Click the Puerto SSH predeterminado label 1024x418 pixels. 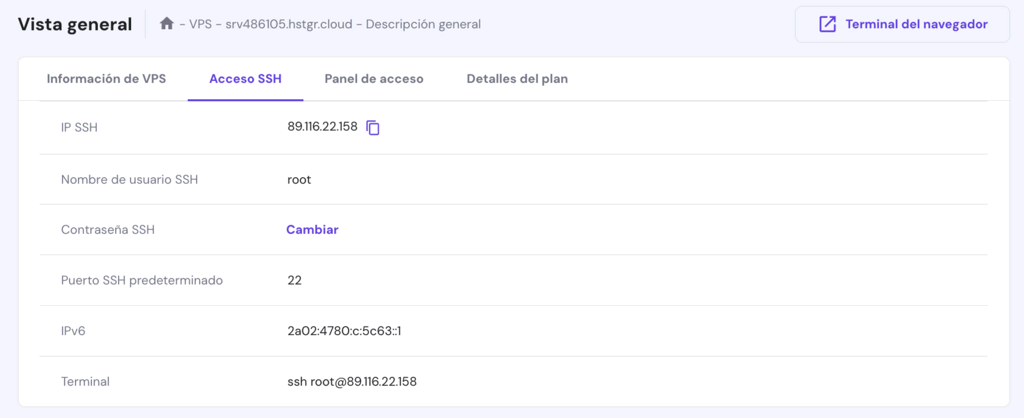pos(142,280)
